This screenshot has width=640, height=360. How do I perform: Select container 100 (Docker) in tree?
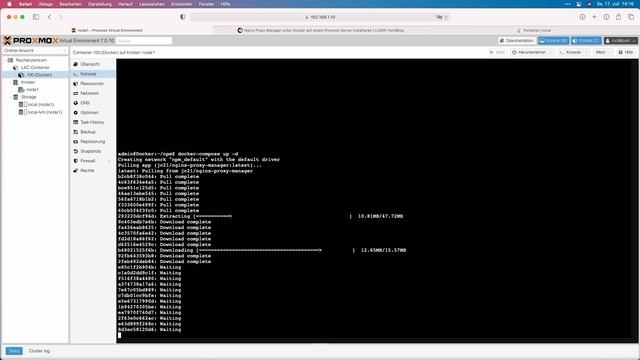(x=39, y=75)
